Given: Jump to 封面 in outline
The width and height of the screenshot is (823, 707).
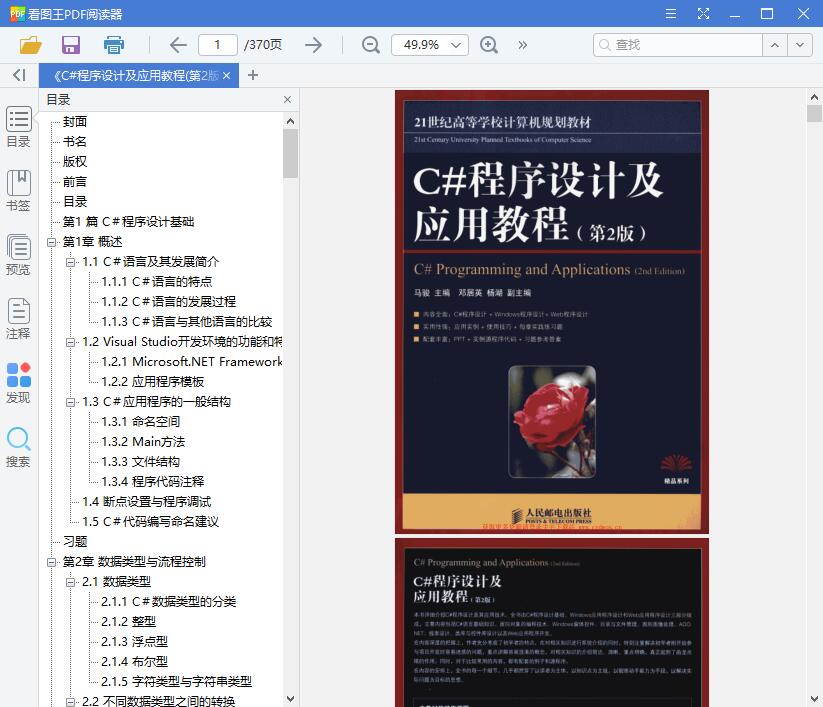Looking at the screenshot, I should tap(75, 122).
